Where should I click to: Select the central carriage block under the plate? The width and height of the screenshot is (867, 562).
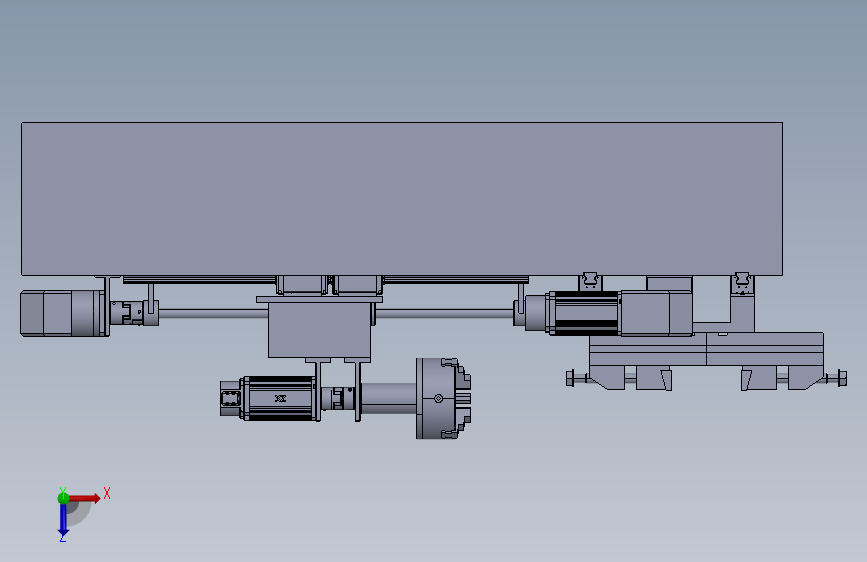[319, 330]
